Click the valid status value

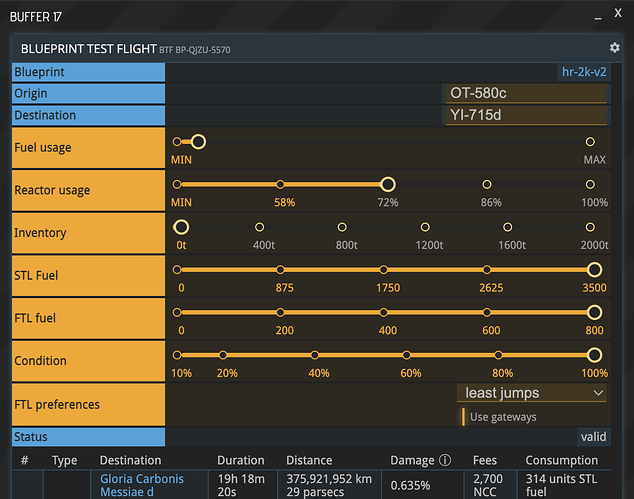593,437
